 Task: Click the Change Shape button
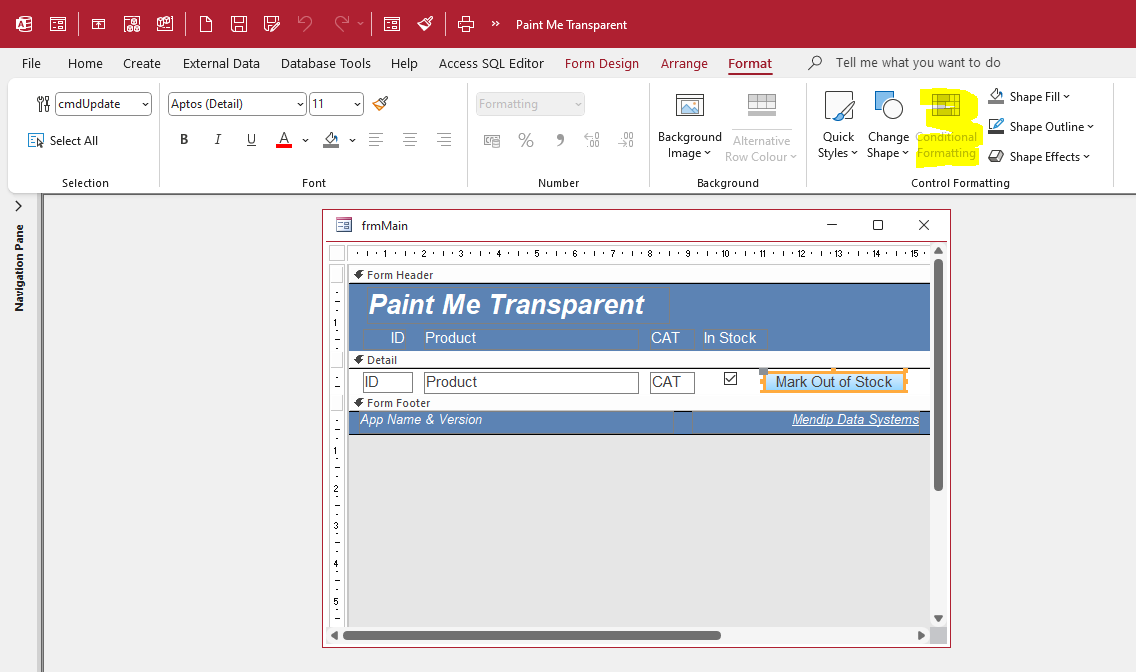pos(888,125)
